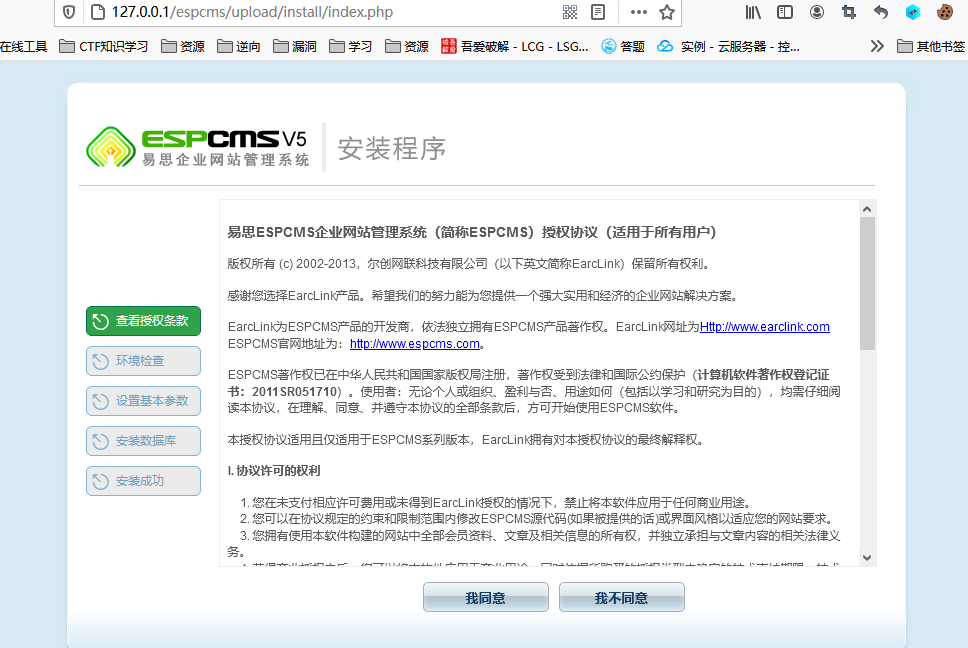Open the 在线工具 bookmark

pos(23,46)
